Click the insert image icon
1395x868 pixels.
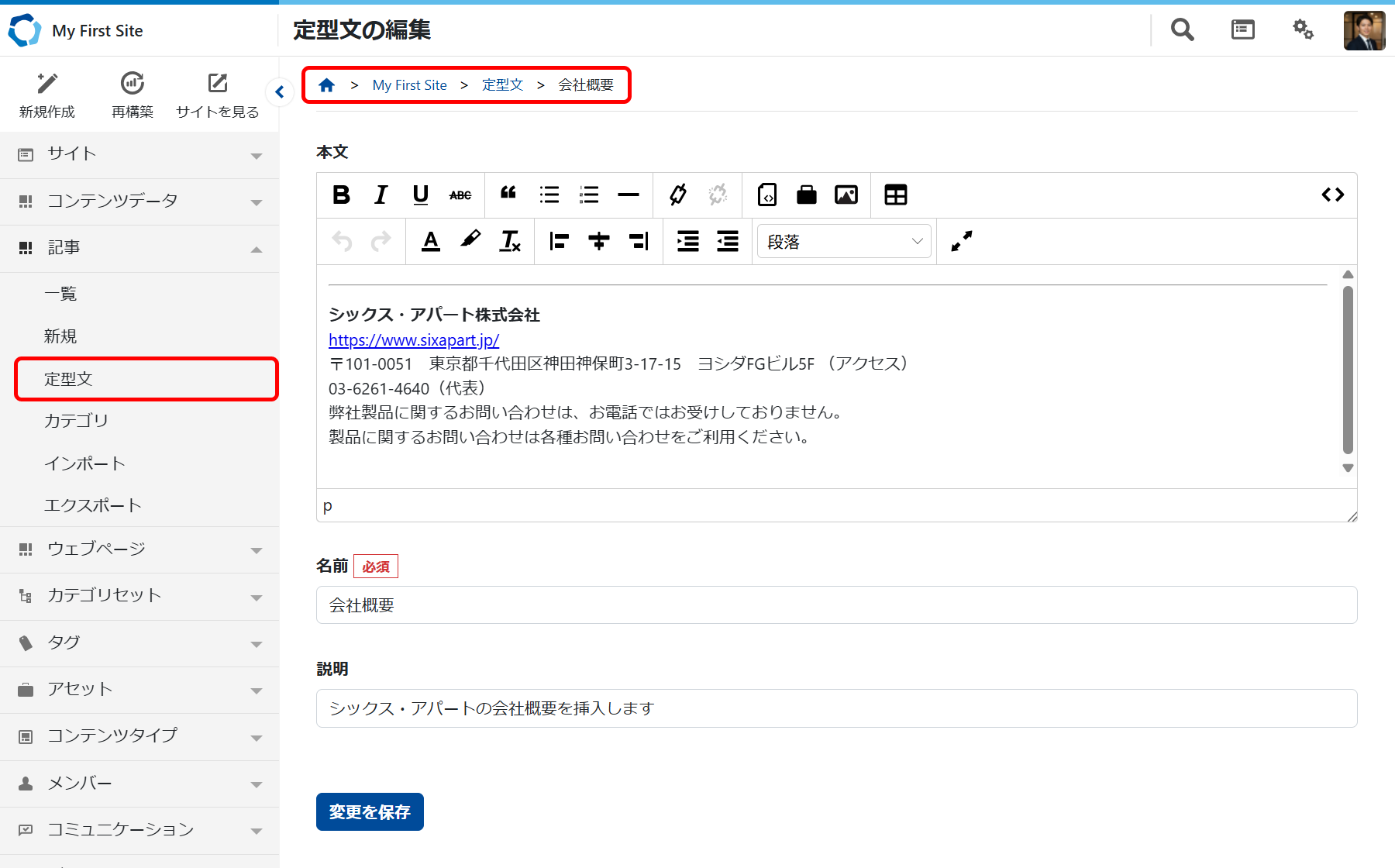coord(846,195)
